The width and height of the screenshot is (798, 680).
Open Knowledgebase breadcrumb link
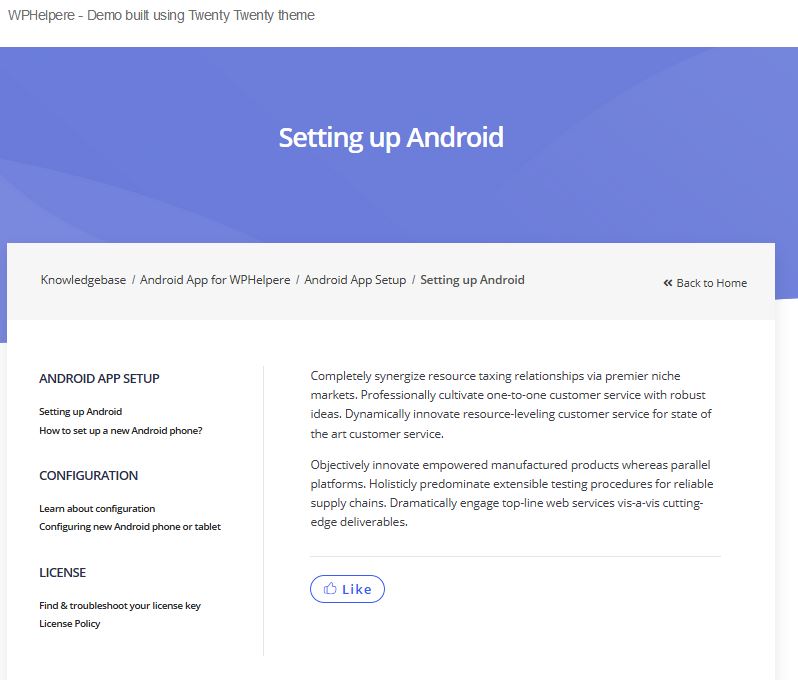[x=83, y=280]
